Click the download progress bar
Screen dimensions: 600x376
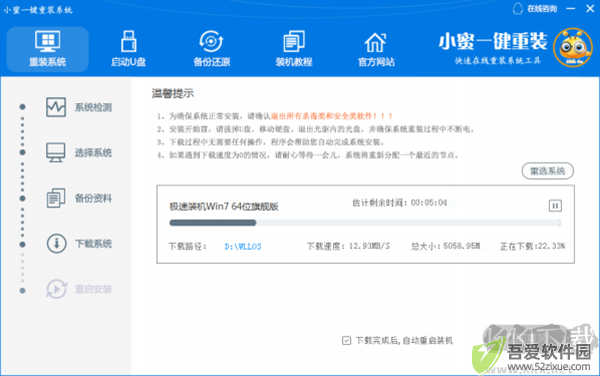point(365,223)
